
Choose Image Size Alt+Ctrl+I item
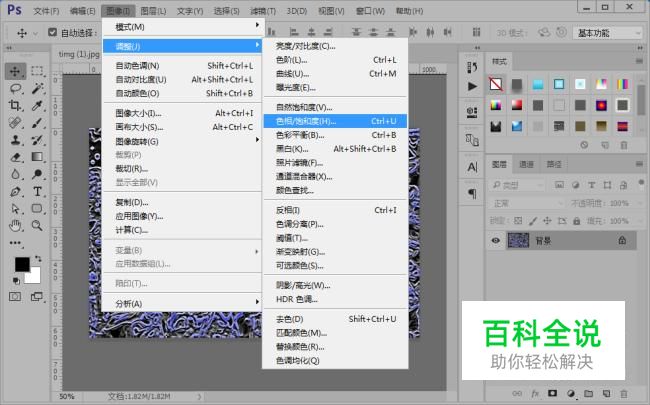pos(182,113)
